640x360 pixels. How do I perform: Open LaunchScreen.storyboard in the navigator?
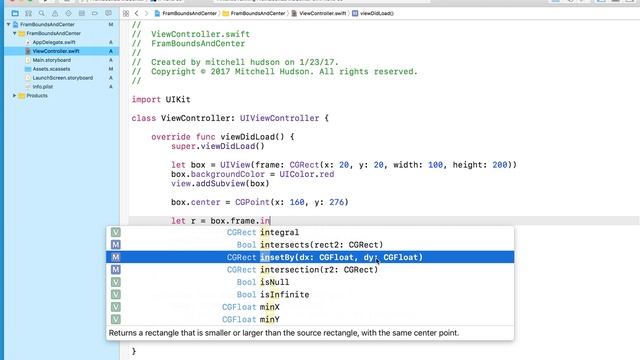(x=62, y=78)
